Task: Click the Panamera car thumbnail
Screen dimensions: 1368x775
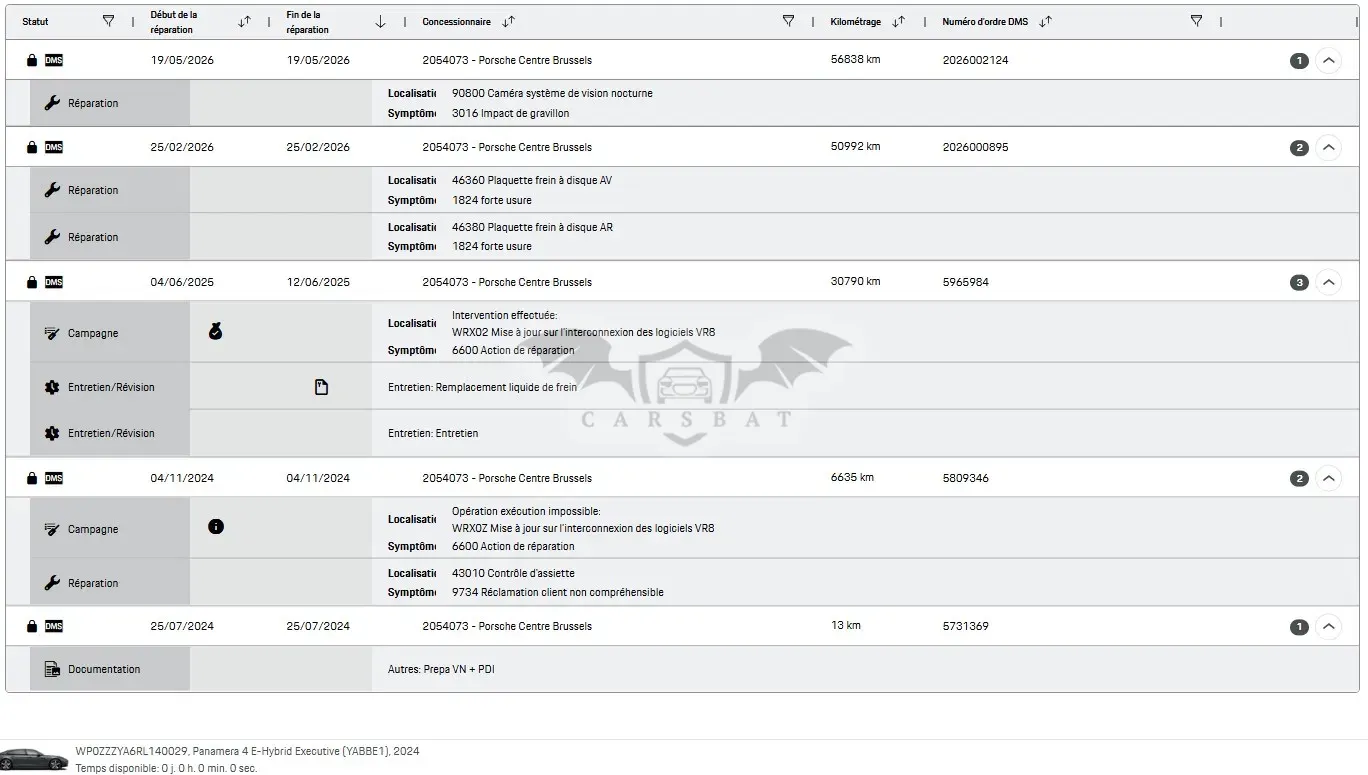Action: (x=34, y=759)
